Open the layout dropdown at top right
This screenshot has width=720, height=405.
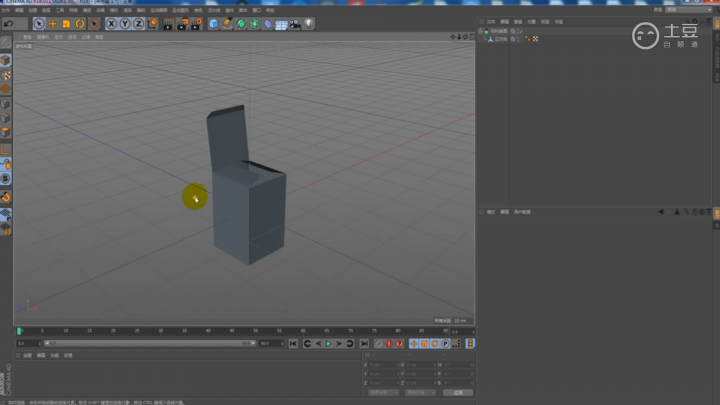coord(690,10)
